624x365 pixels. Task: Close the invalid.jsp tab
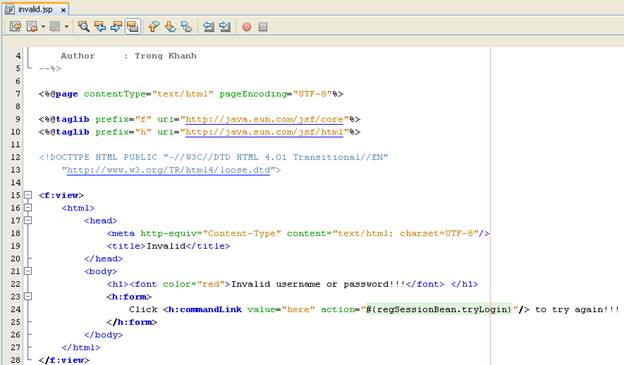pos(63,10)
